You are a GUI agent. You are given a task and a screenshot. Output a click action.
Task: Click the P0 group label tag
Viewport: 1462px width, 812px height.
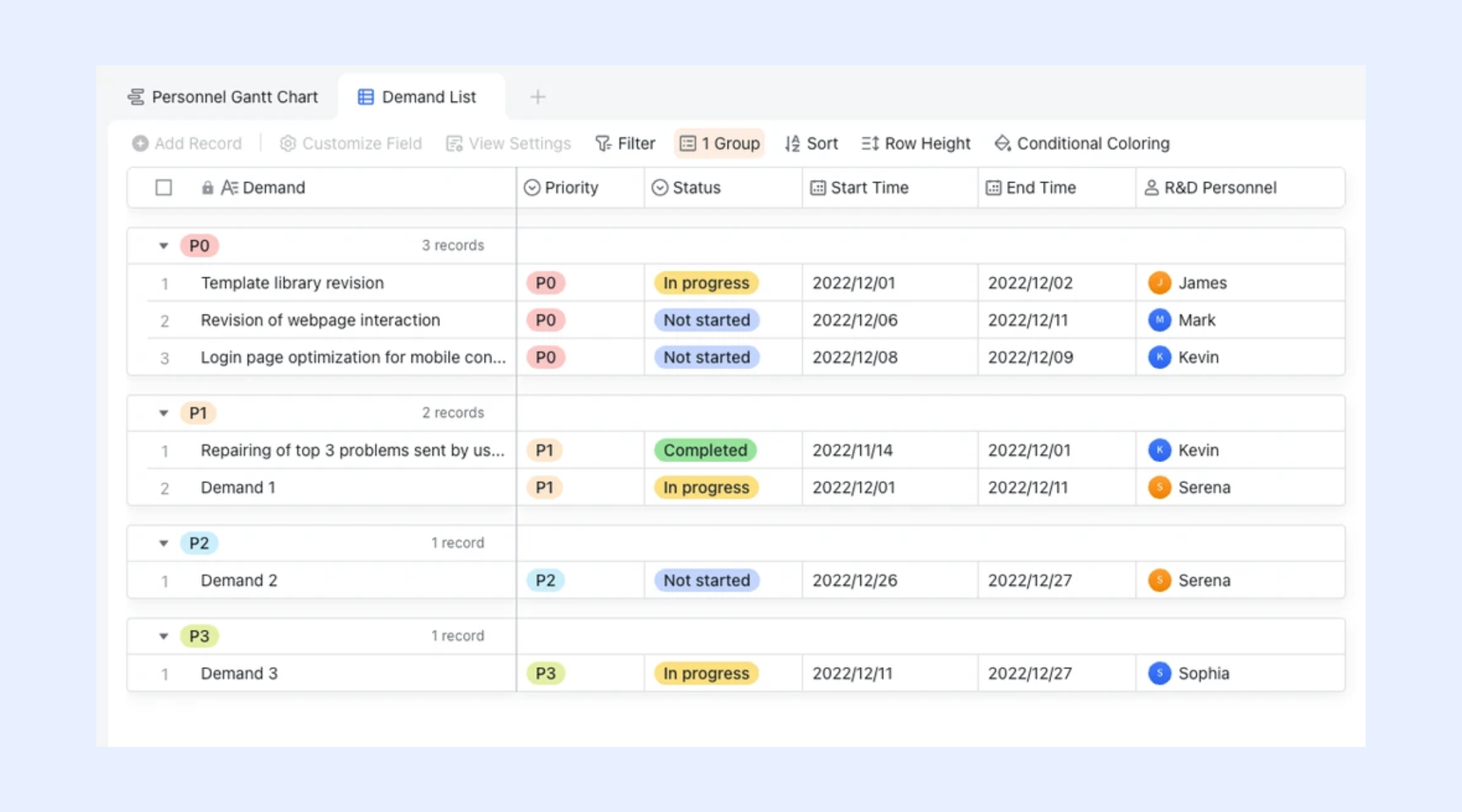[199, 246]
